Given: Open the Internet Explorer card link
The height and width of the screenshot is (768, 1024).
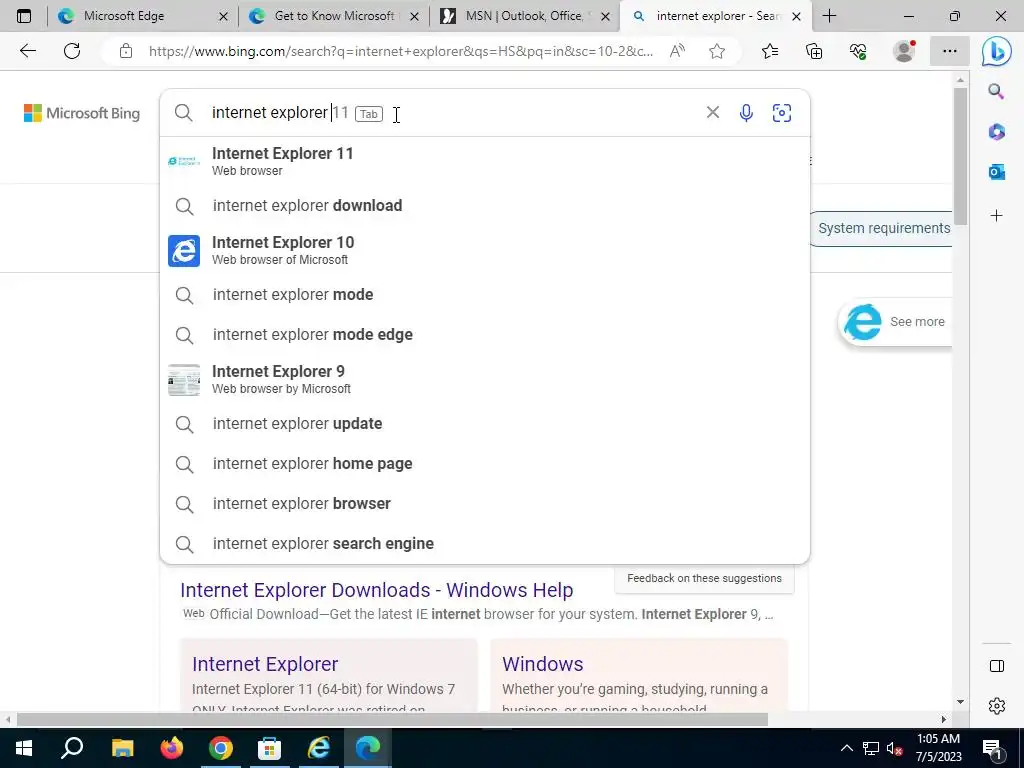Looking at the screenshot, I should [265, 664].
